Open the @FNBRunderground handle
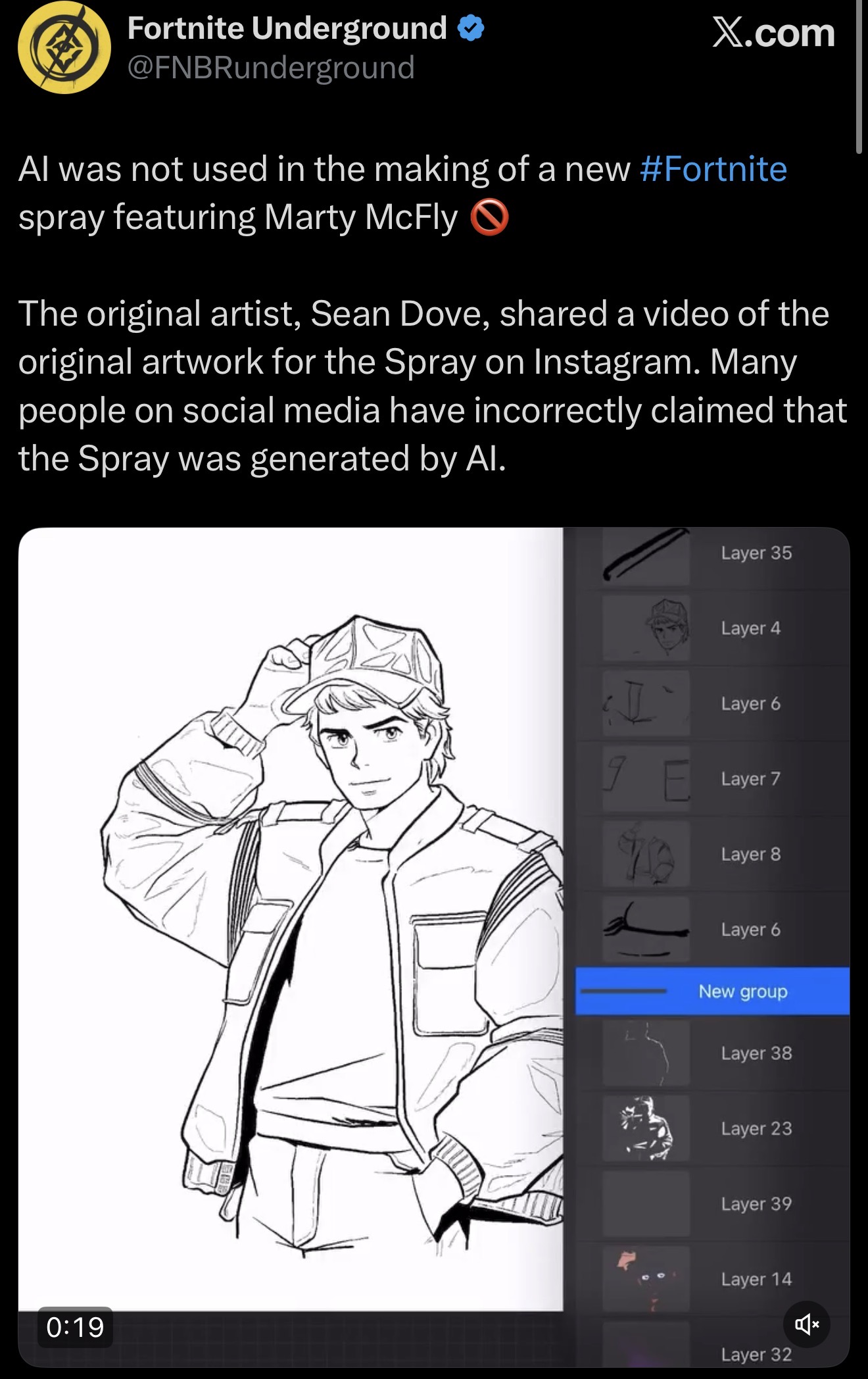 click(271, 68)
